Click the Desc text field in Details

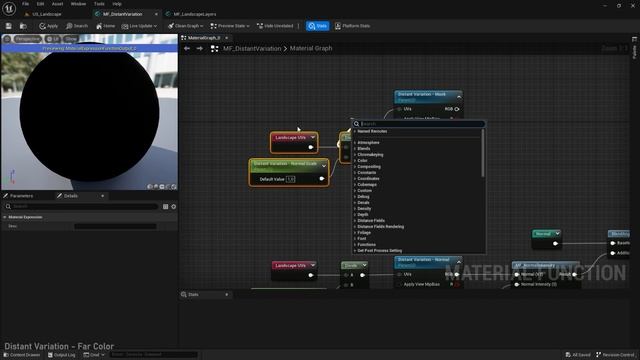pyautogui.click(x=115, y=226)
